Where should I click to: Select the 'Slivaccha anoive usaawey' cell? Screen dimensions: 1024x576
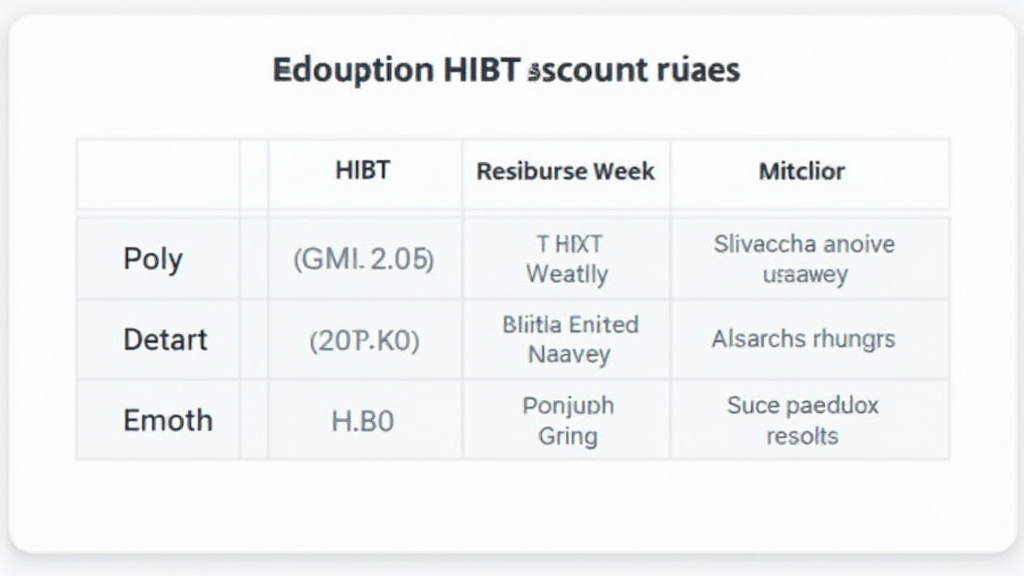804,259
